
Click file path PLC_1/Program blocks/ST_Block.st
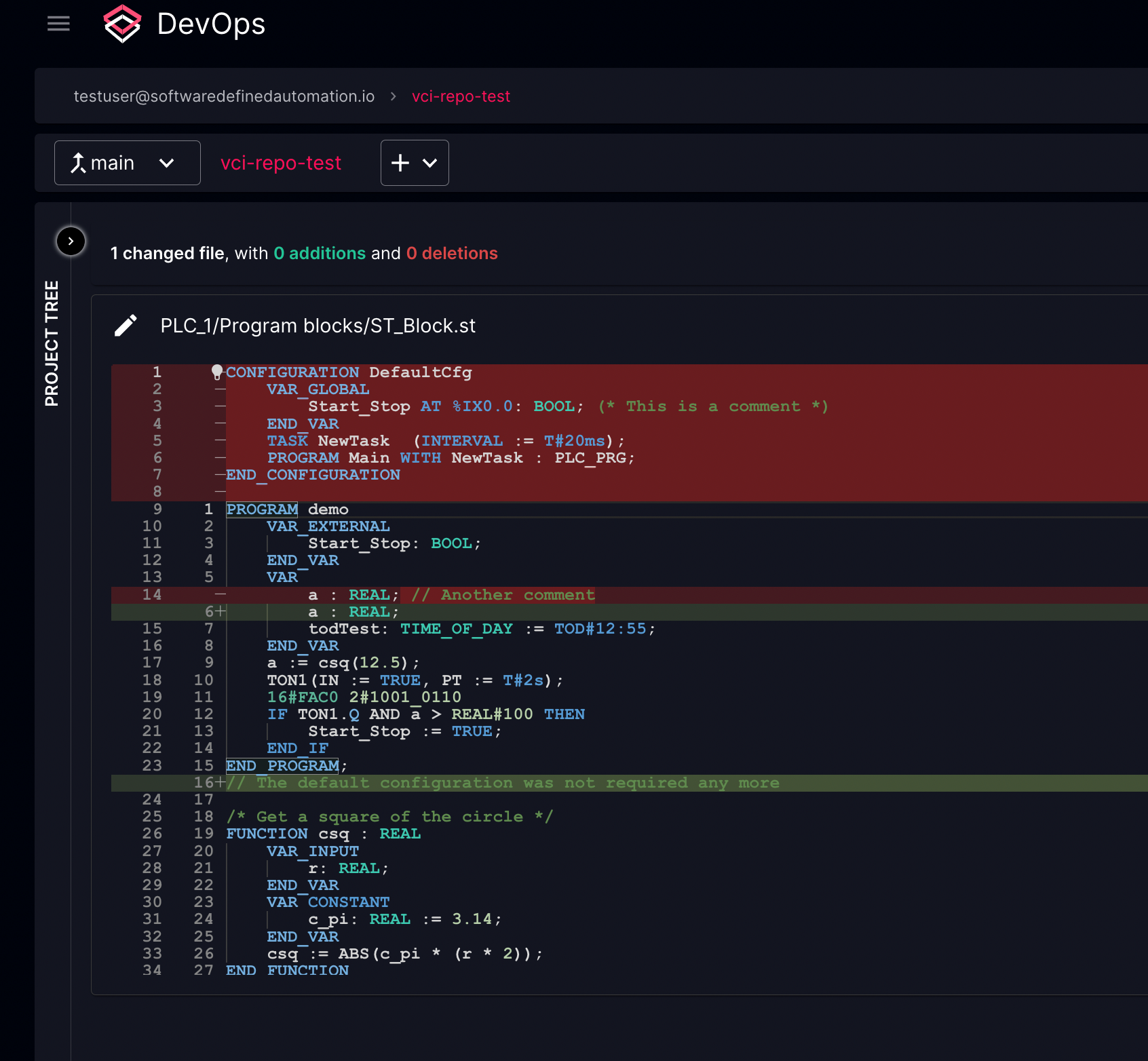[318, 326]
